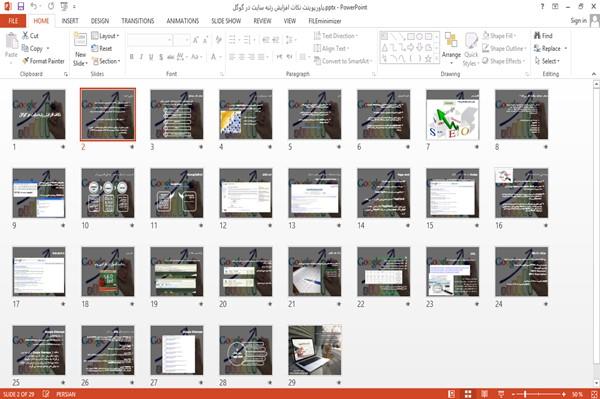Click Reset in Slides group
The width and height of the screenshot is (600, 399).
(102, 48)
